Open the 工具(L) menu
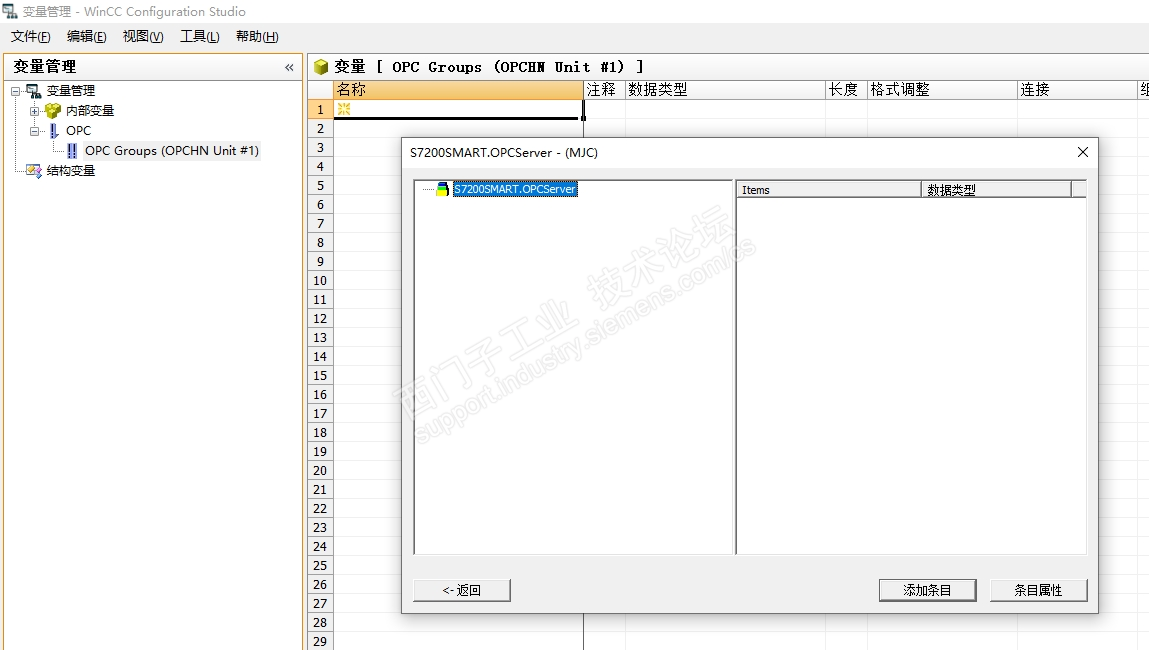This screenshot has width=1149, height=650. pyautogui.click(x=199, y=37)
